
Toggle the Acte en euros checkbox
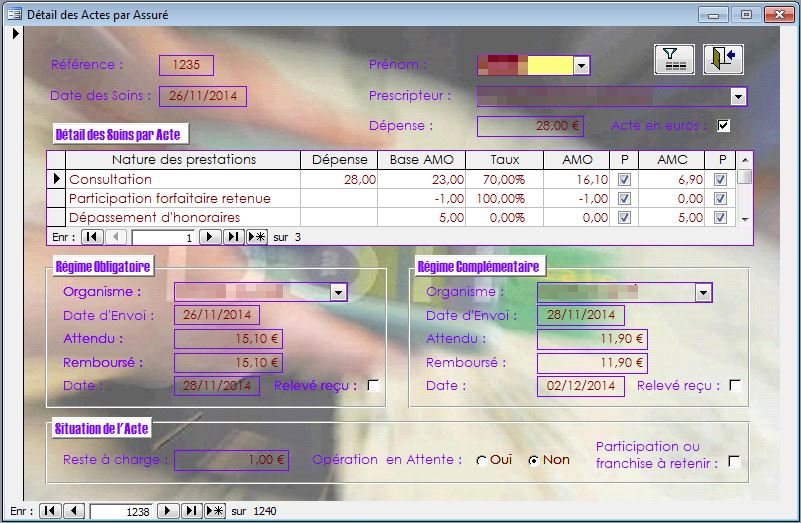tap(724, 126)
